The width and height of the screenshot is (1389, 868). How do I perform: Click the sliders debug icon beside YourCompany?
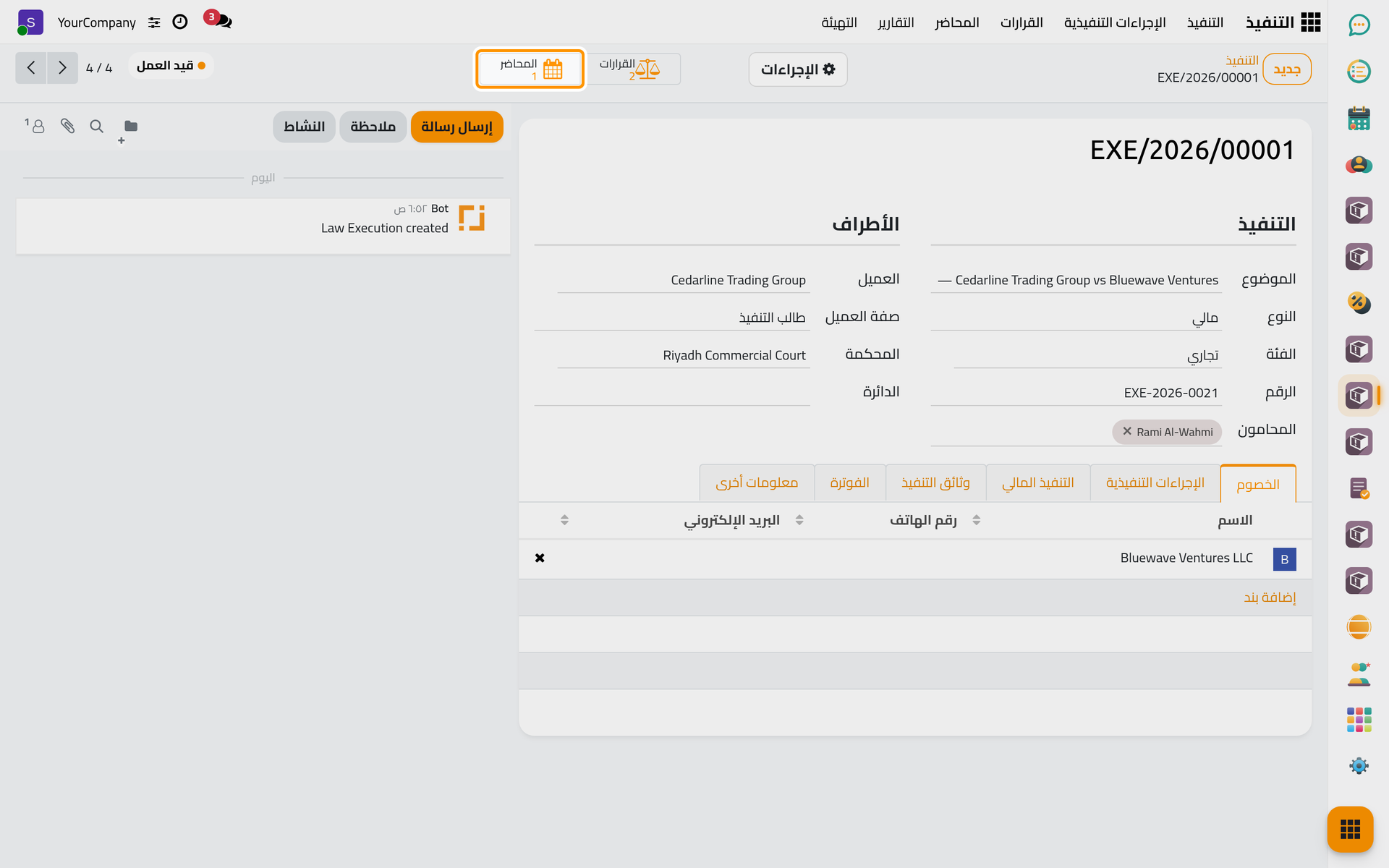point(154,22)
